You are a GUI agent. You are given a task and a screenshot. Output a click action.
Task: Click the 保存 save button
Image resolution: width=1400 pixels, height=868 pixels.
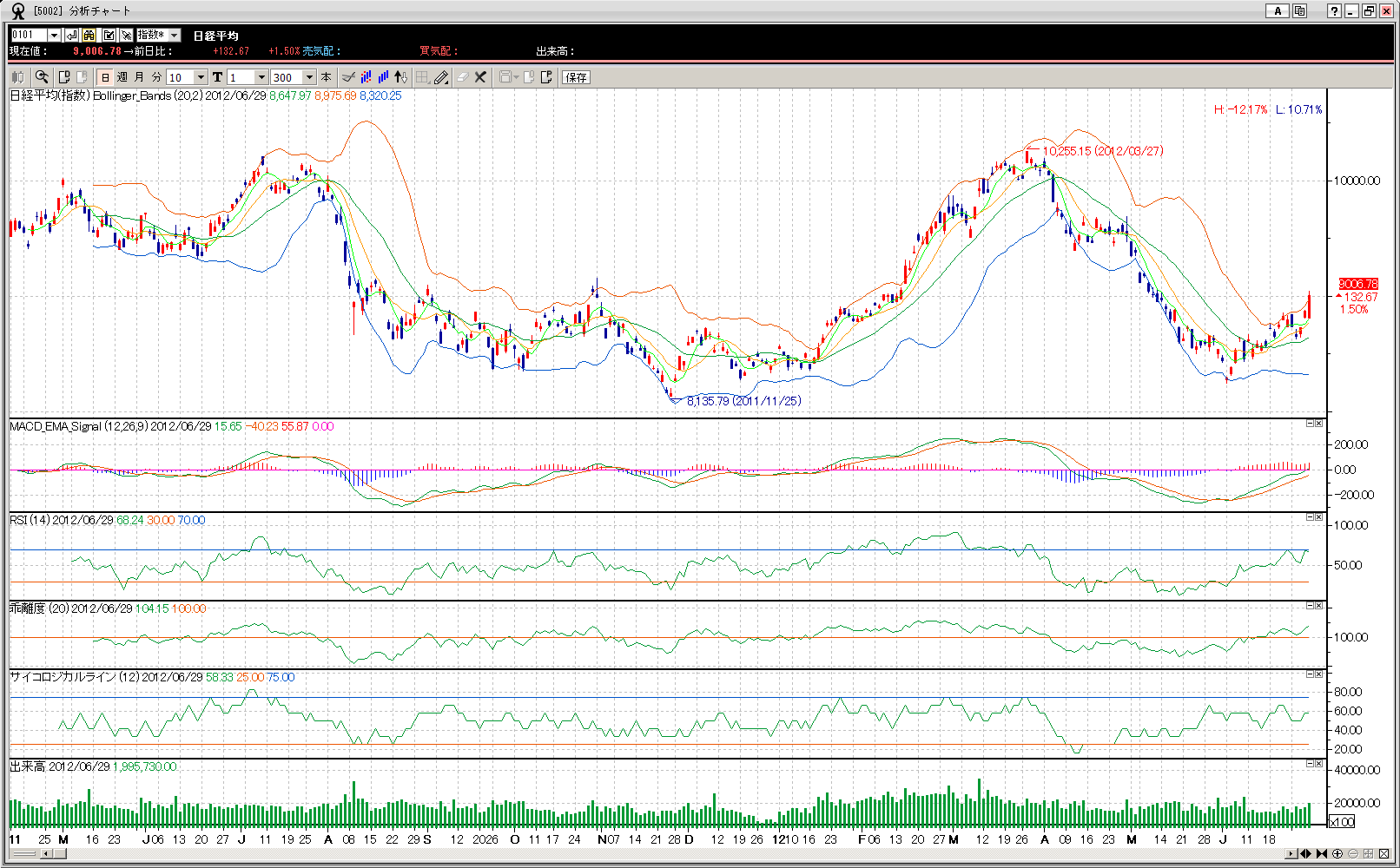point(576,77)
